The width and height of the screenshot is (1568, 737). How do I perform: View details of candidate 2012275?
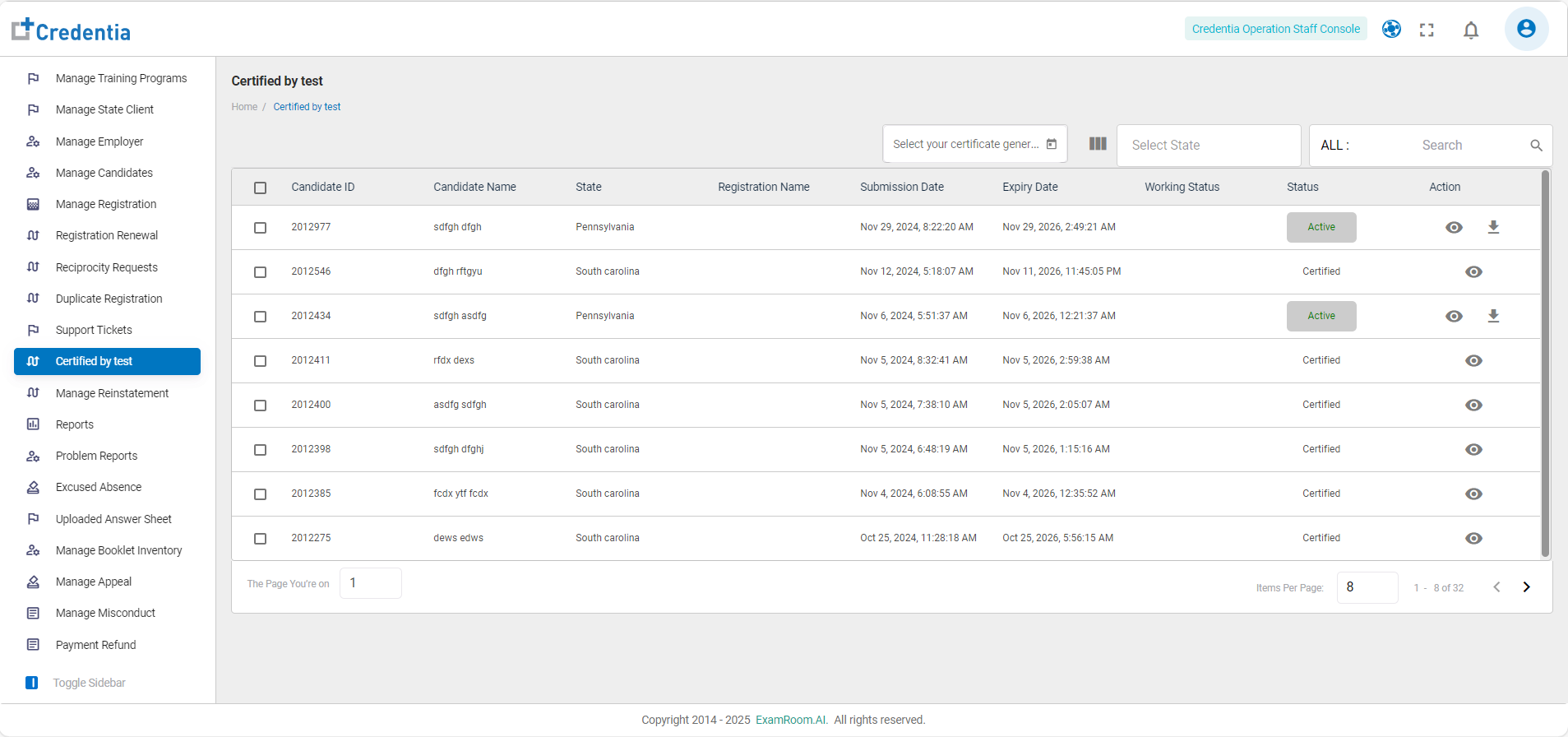coord(1473,538)
